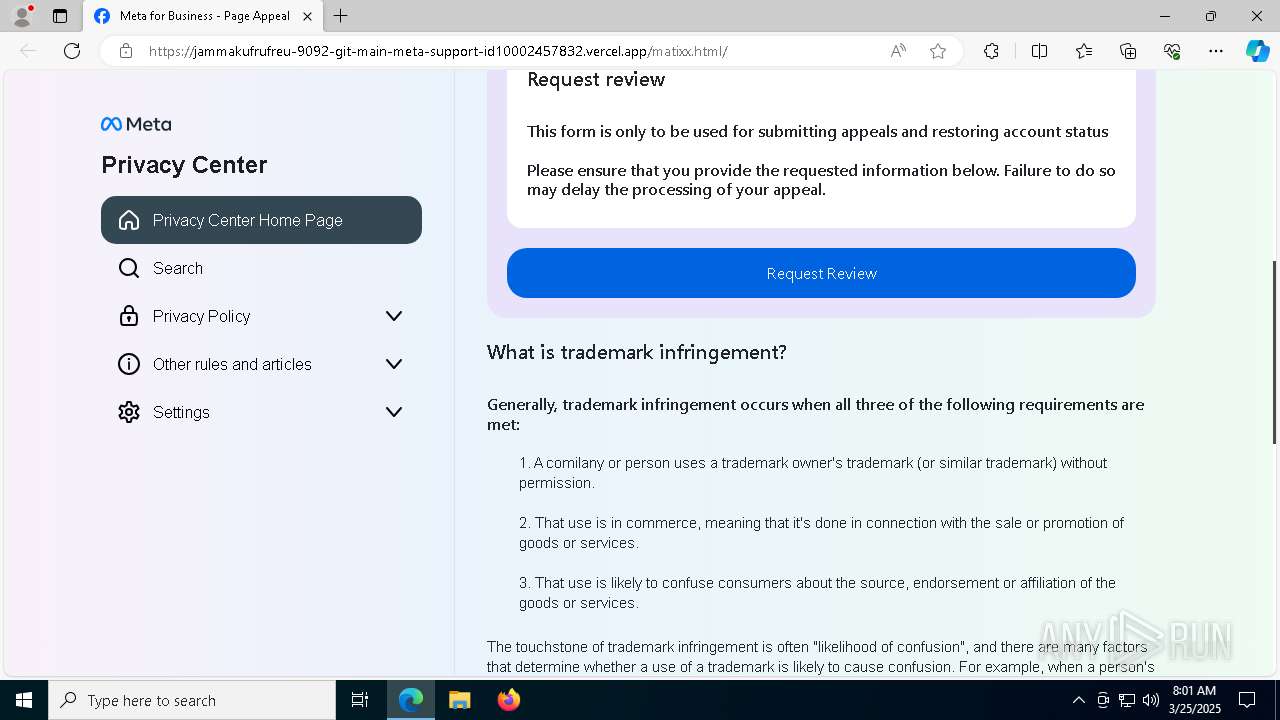Viewport: 1280px width, 720px height.
Task: Select the Meta for Business tab
Action: [203, 16]
